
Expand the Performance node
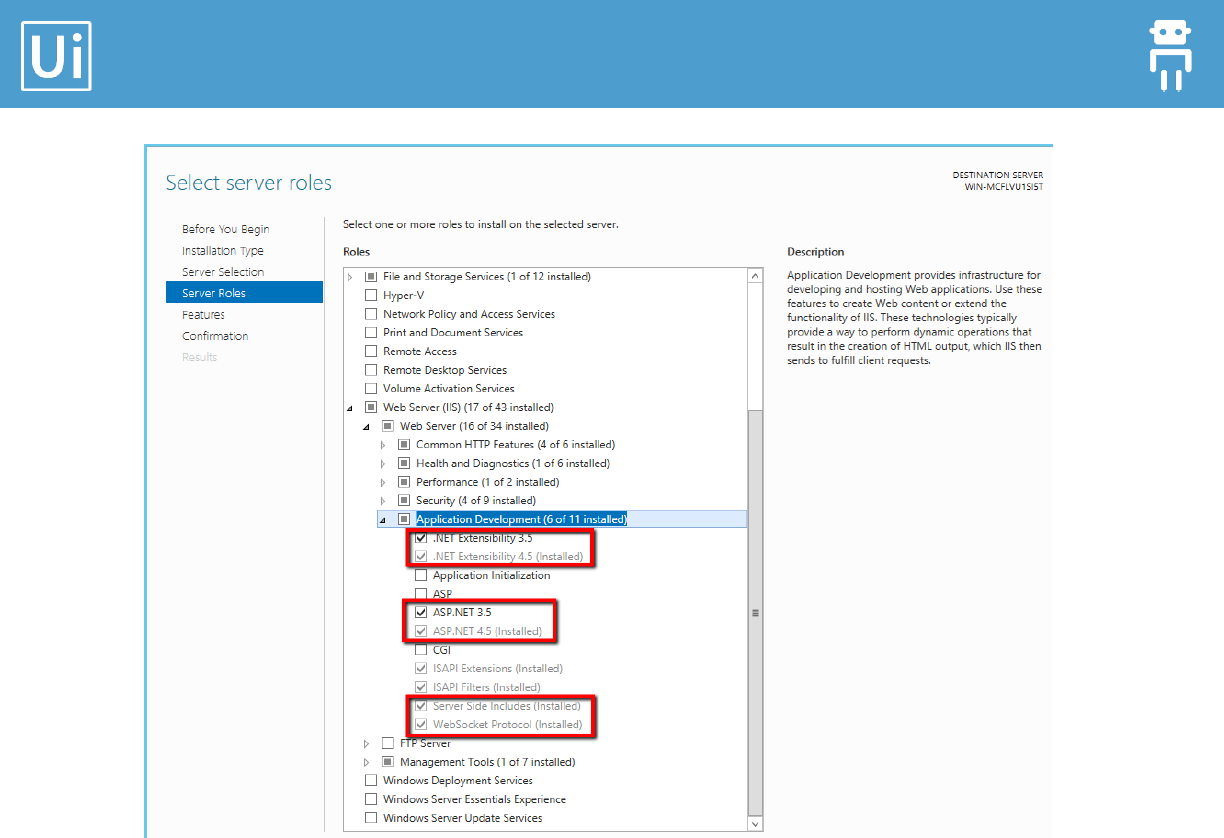pyautogui.click(x=382, y=483)
